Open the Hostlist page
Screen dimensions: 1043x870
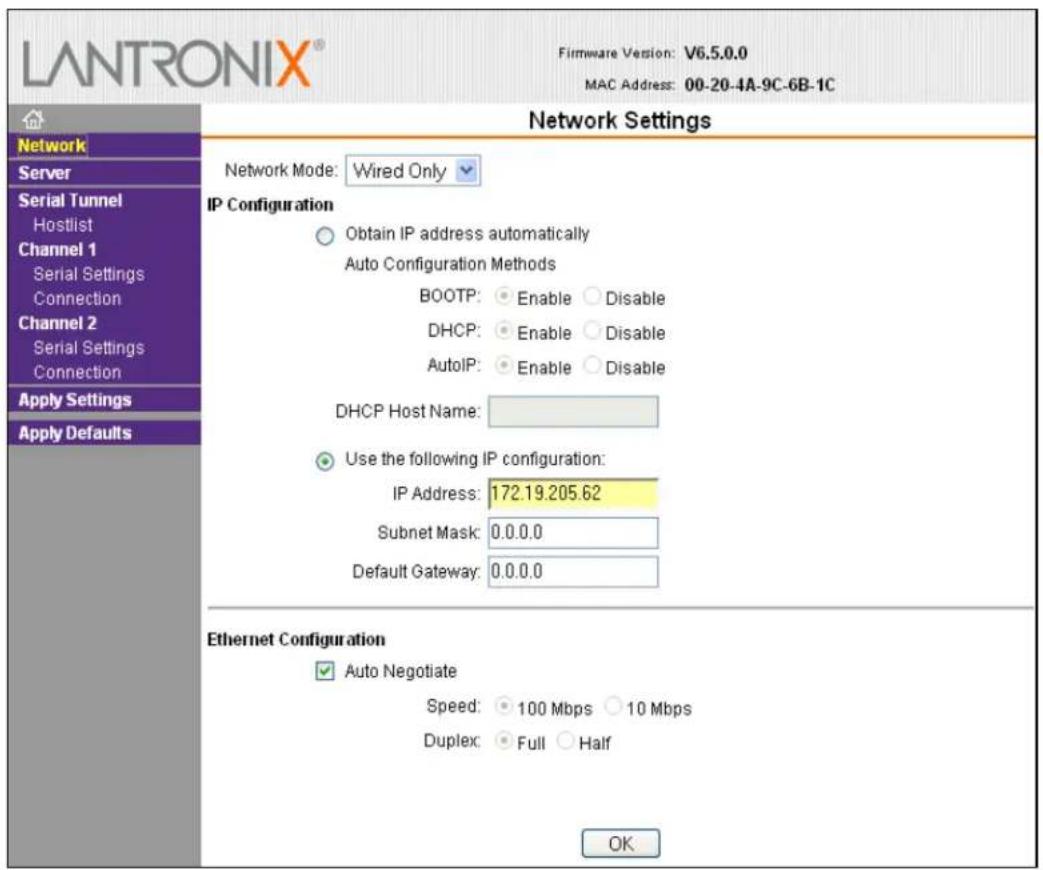(x=63, y=225)
